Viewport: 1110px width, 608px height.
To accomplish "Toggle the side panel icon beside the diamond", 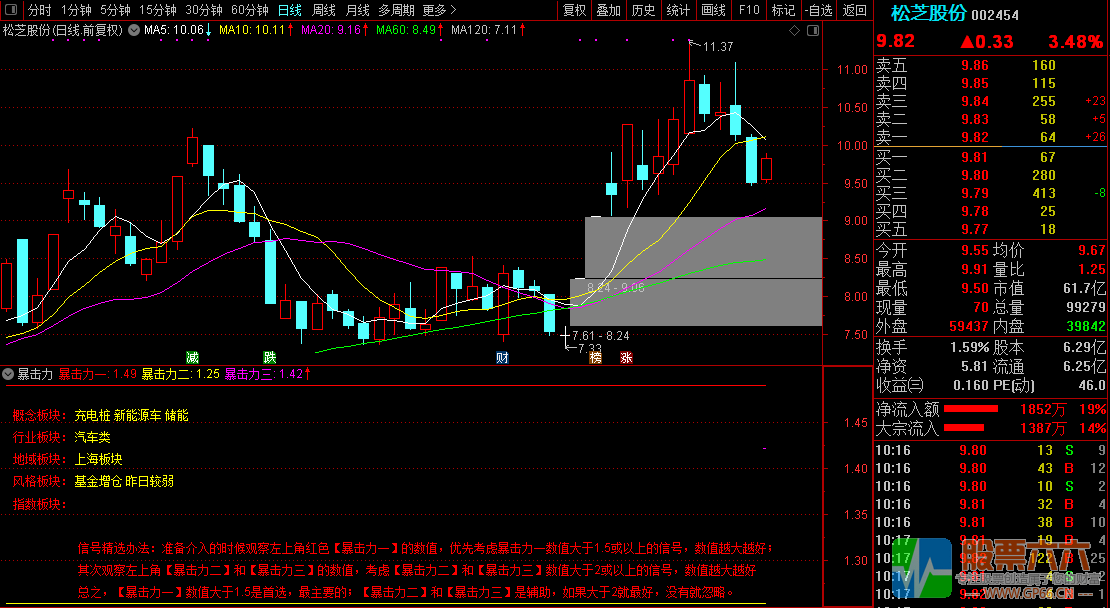I will point(811,30).
